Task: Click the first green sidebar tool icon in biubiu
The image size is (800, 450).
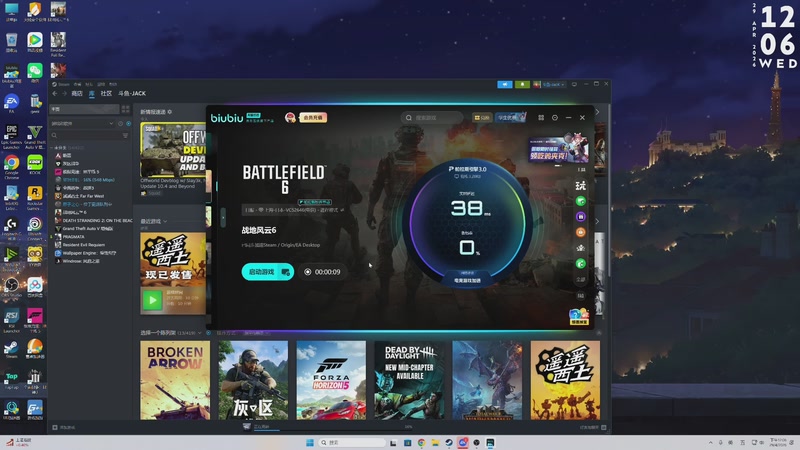Action: [581, 201]
